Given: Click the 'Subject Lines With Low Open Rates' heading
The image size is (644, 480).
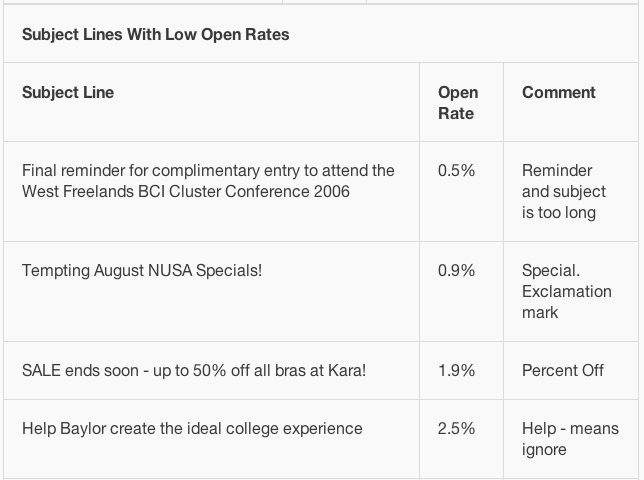Looking at the screenshot, I should tap(156, 34).
